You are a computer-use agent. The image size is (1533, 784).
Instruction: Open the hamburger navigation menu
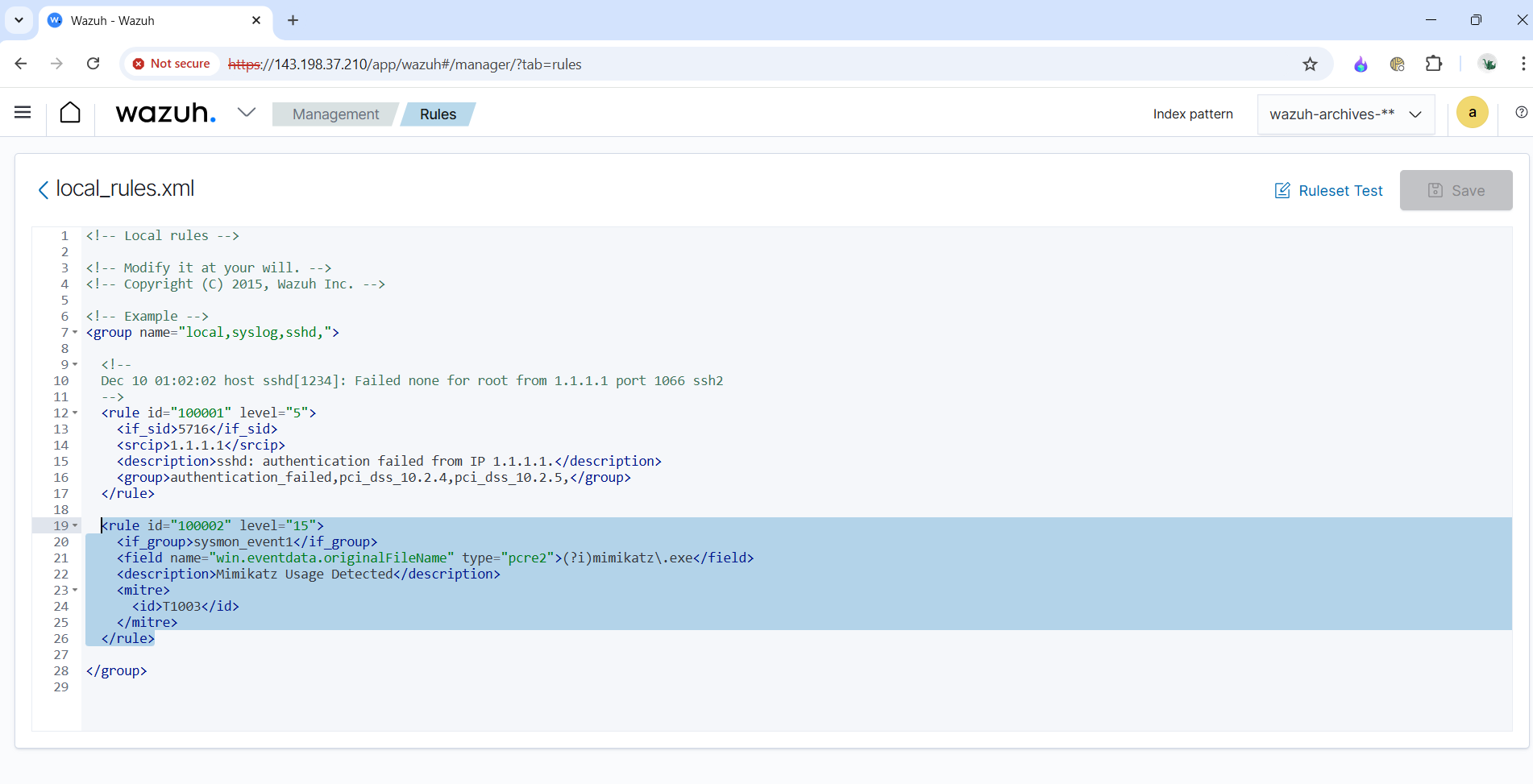coord(23,113)
